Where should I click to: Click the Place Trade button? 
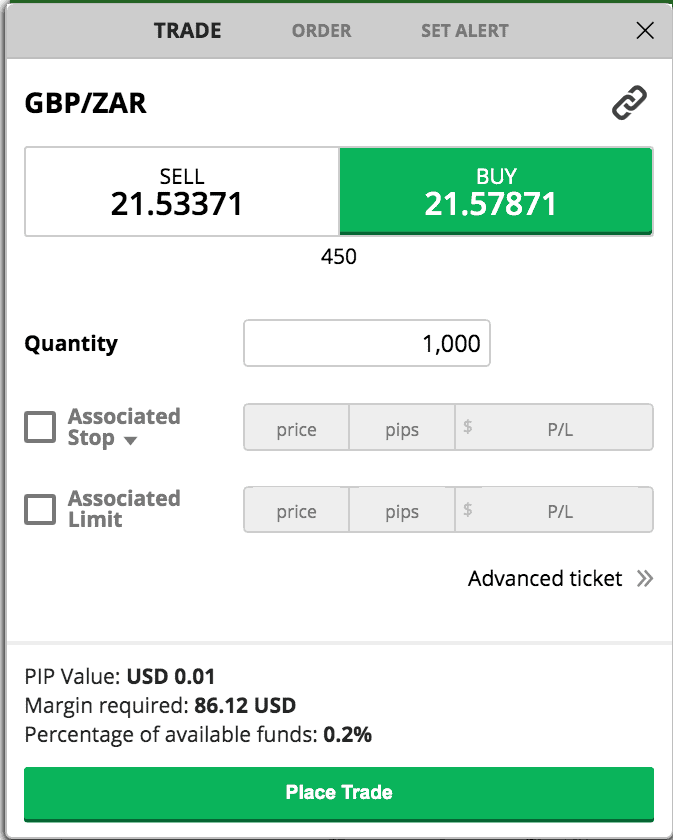point(339,794)
